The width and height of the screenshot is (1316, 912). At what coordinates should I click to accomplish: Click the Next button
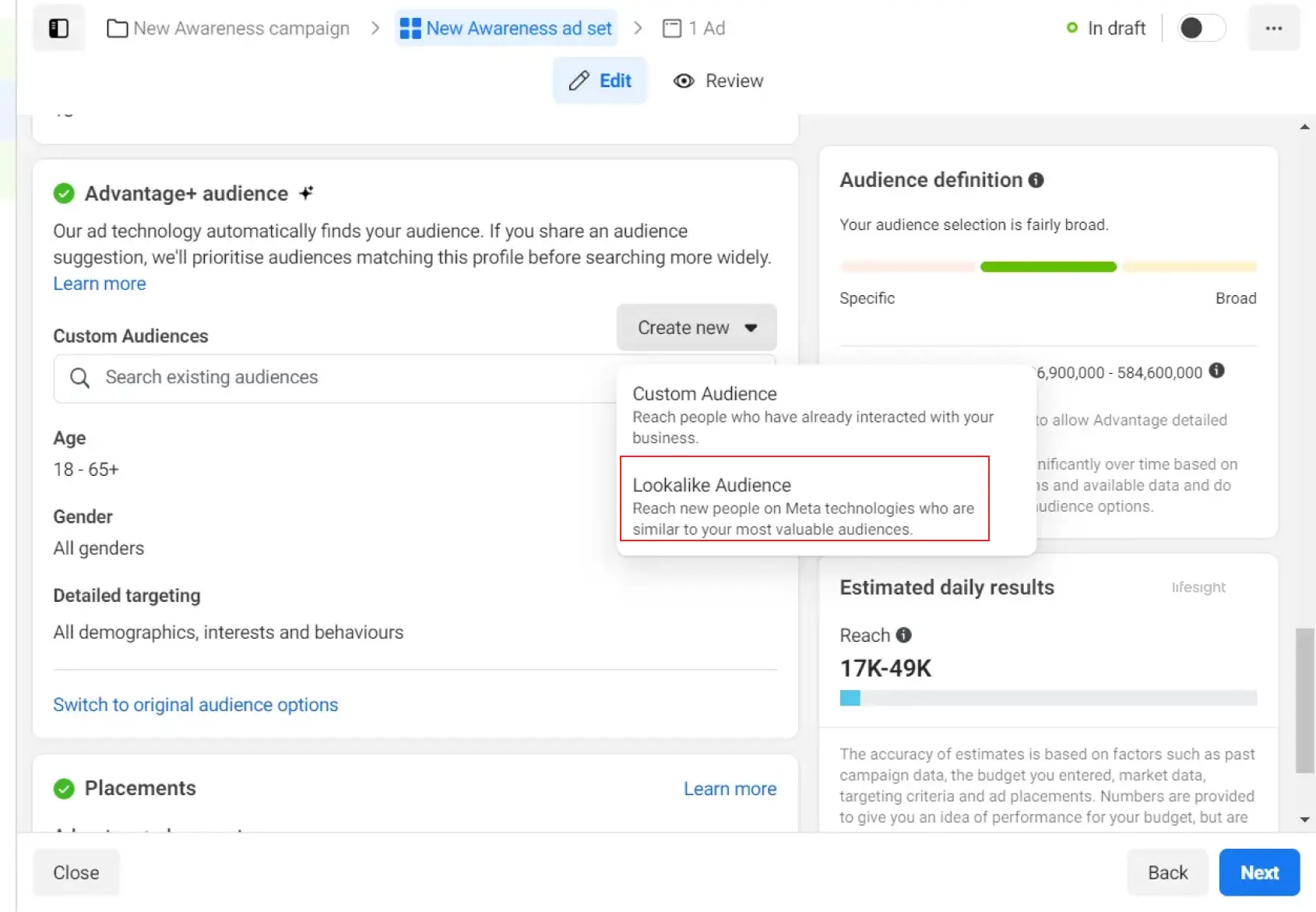pyautogui.click(x=1259, y=872)
